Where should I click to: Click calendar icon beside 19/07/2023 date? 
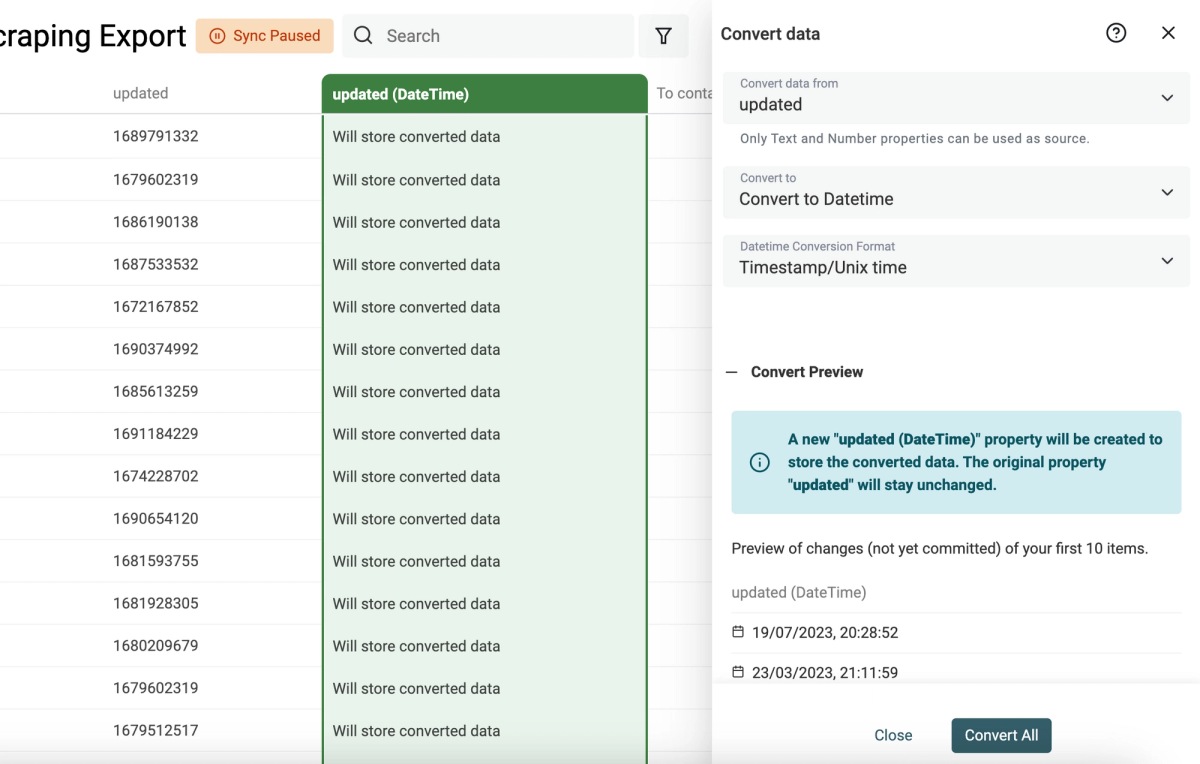(x=738, y=632)
